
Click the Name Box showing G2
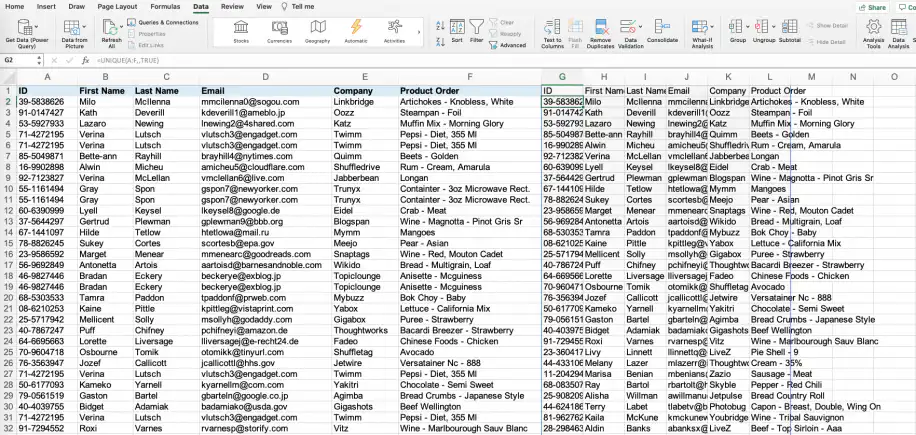pos(19,60)
